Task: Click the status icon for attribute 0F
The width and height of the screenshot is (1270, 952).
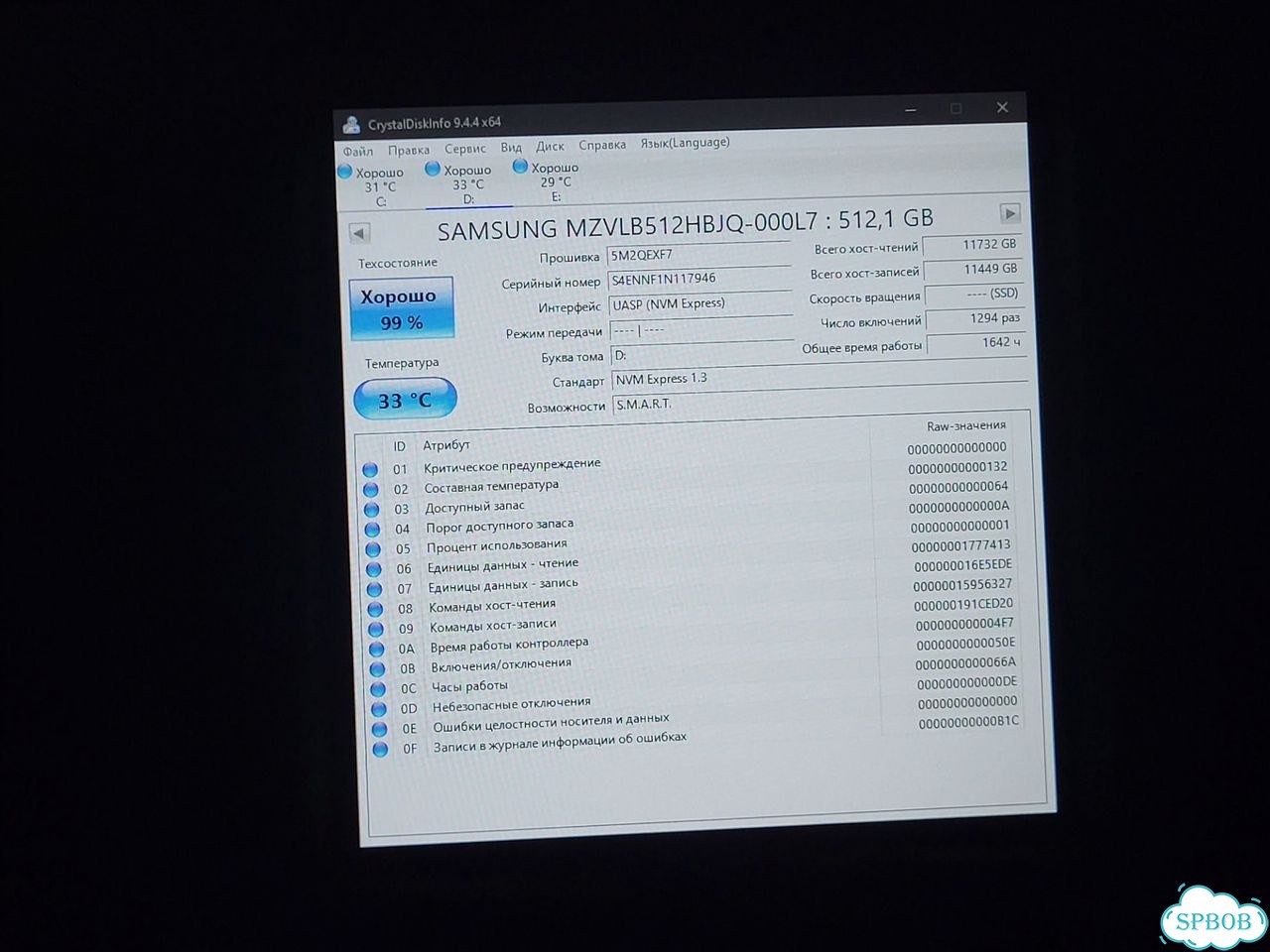Action: click(x=380, y=750)
